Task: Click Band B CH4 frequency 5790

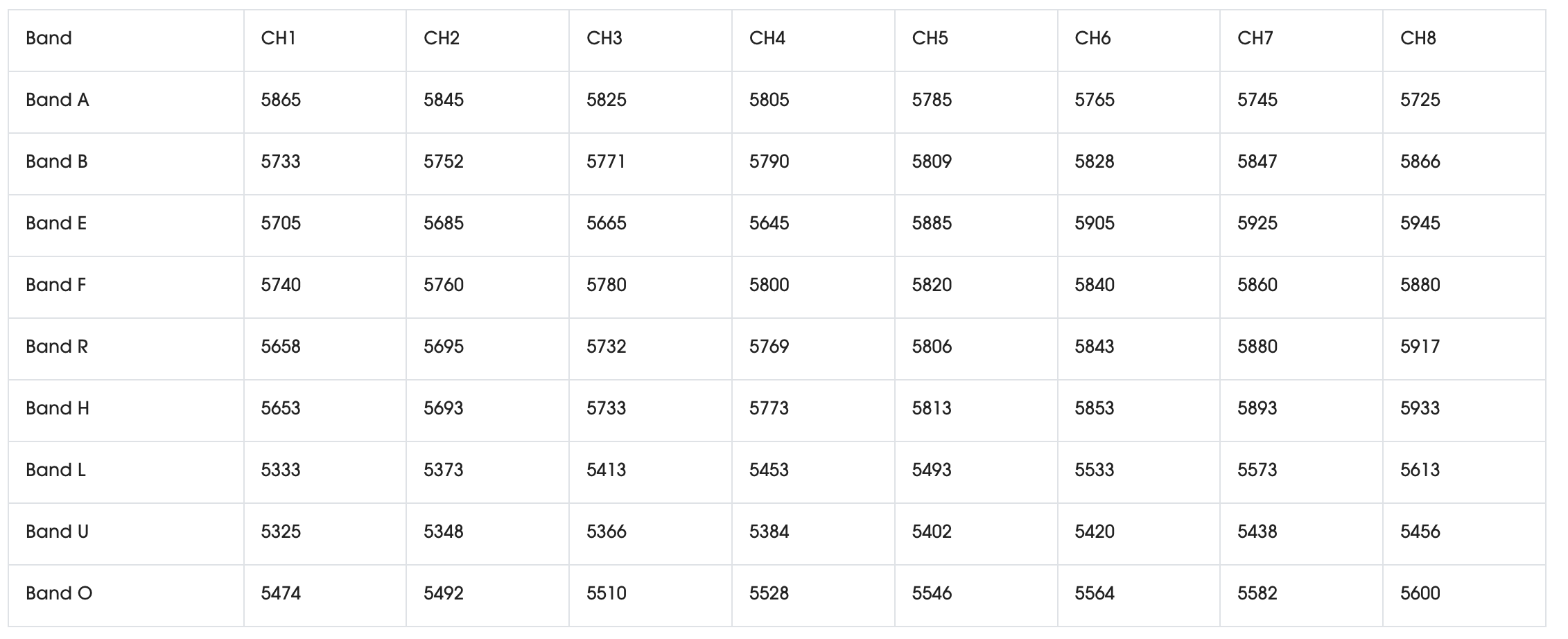Action: [769, 161]
